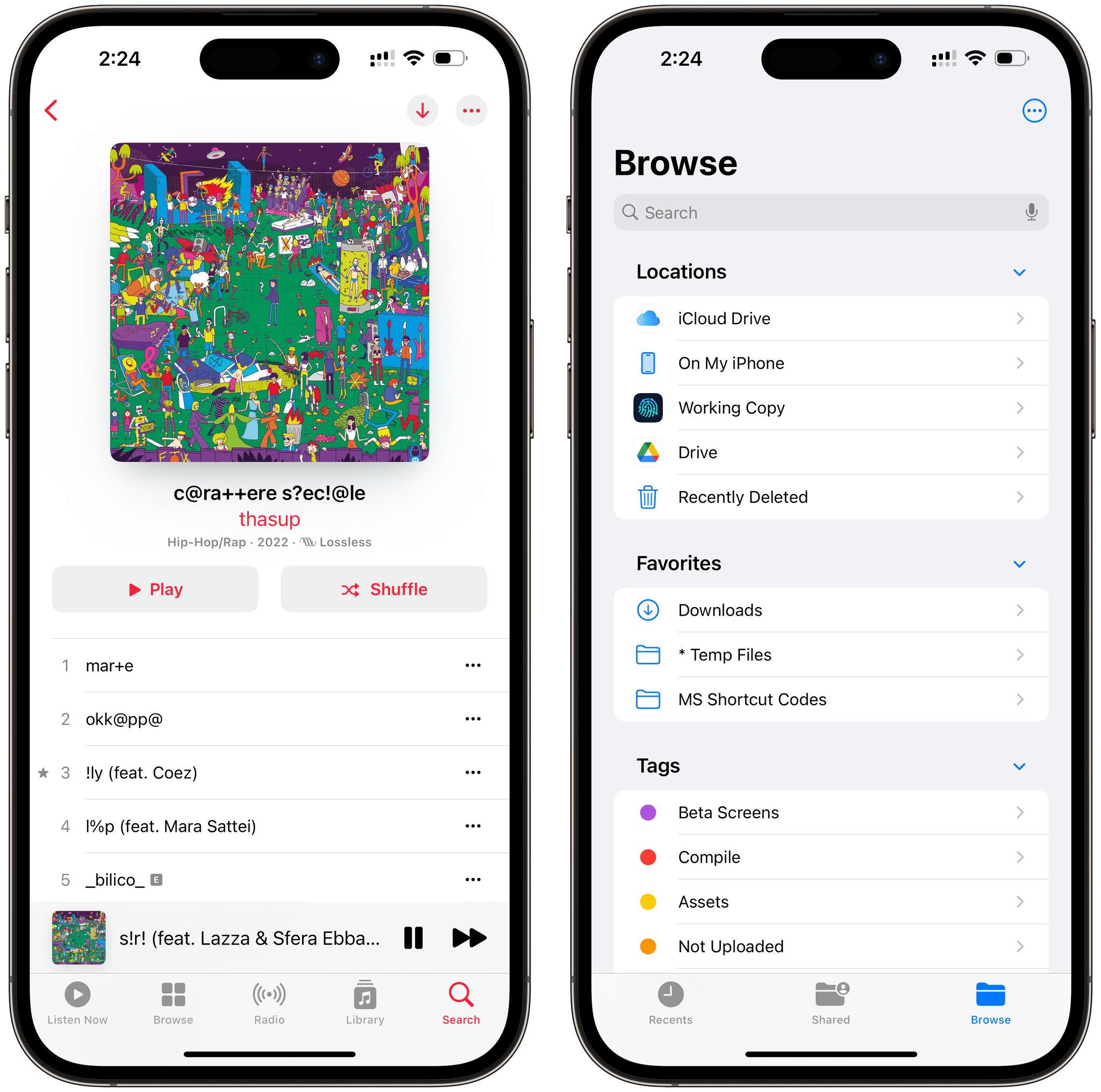Open the Working Copy location
The height and width of the screenshot is (1092, 1101).
[827, 407]
